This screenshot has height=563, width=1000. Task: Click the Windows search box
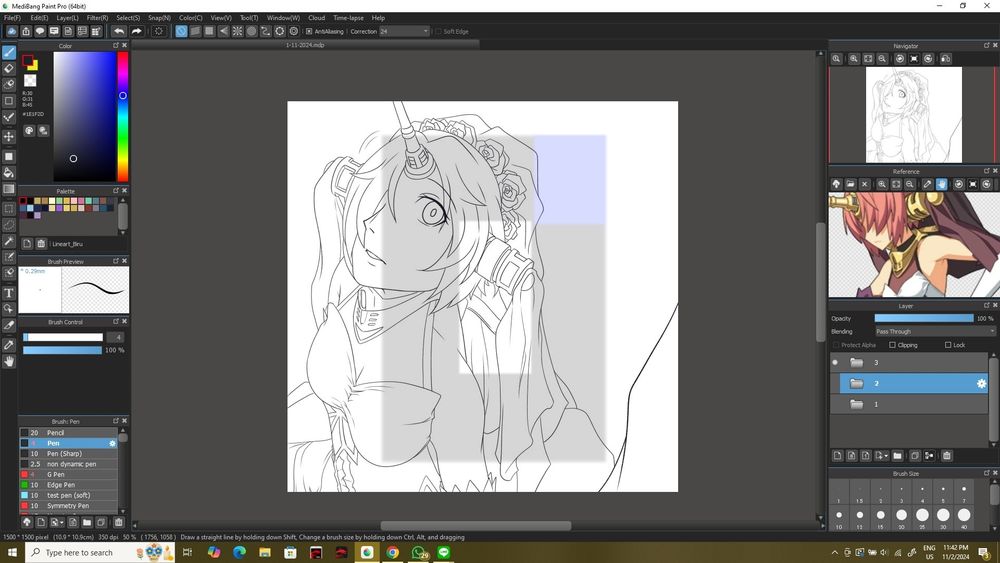click(x=100, y=552)
